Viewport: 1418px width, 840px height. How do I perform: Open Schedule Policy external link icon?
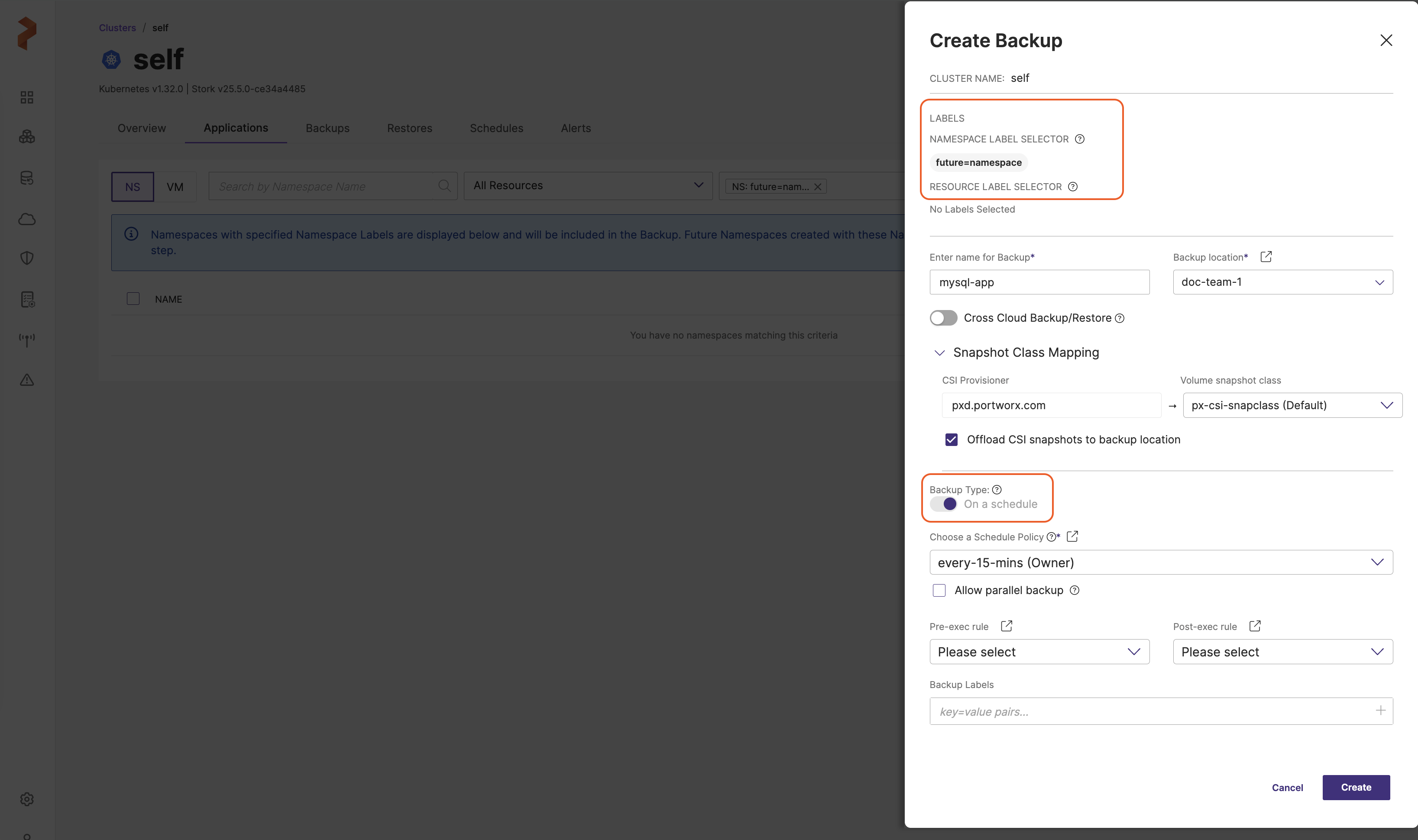pos(1072,536)
